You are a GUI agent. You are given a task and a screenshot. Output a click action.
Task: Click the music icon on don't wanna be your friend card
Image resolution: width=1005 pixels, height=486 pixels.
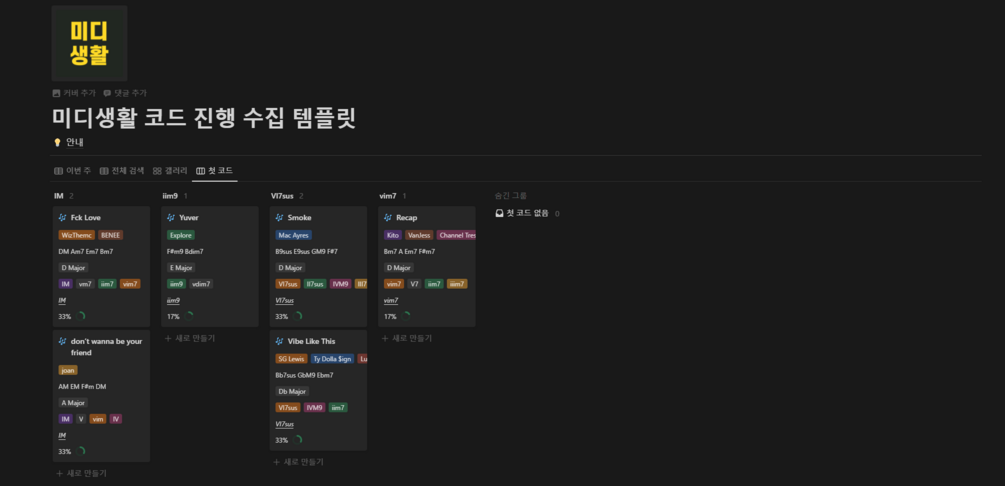click(63, 341)
